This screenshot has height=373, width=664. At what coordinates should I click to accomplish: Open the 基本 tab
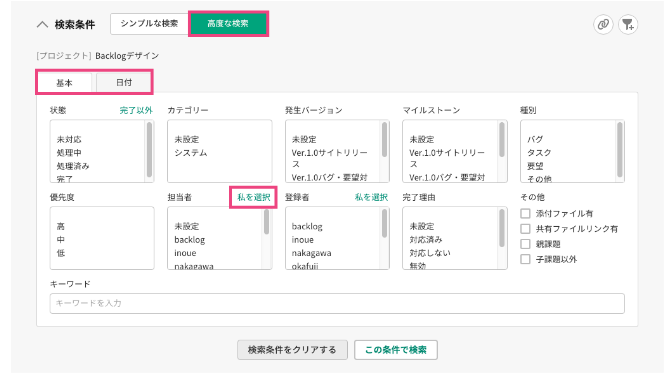(64, 83)
